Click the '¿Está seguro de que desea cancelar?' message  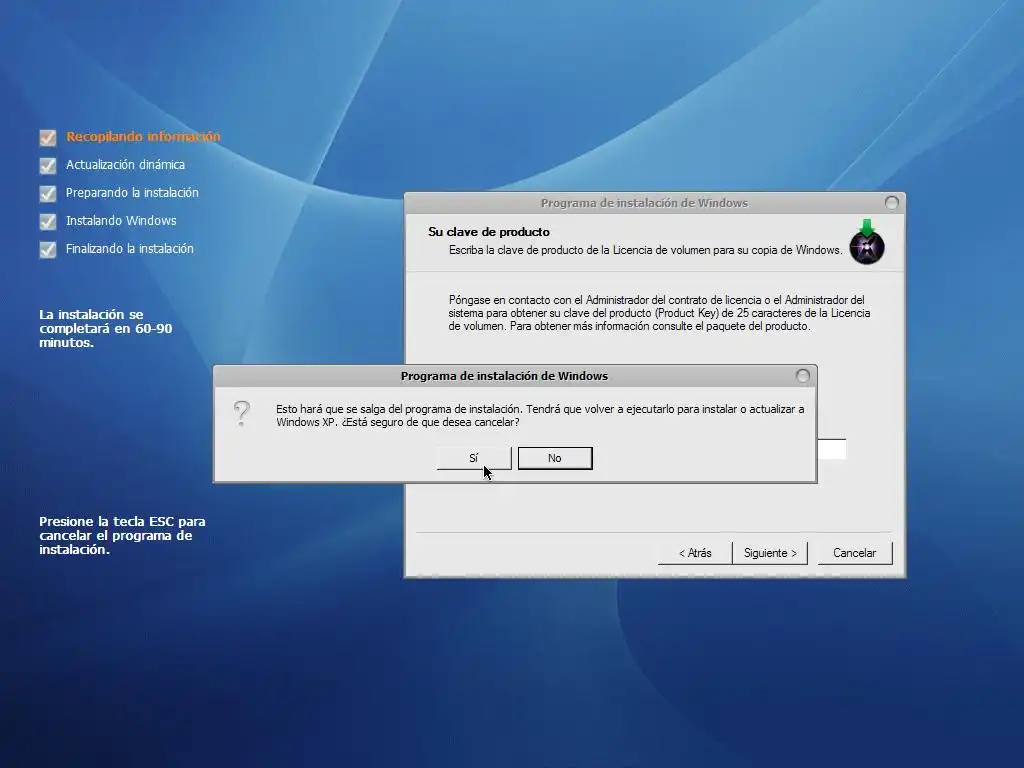click(430, 423)
